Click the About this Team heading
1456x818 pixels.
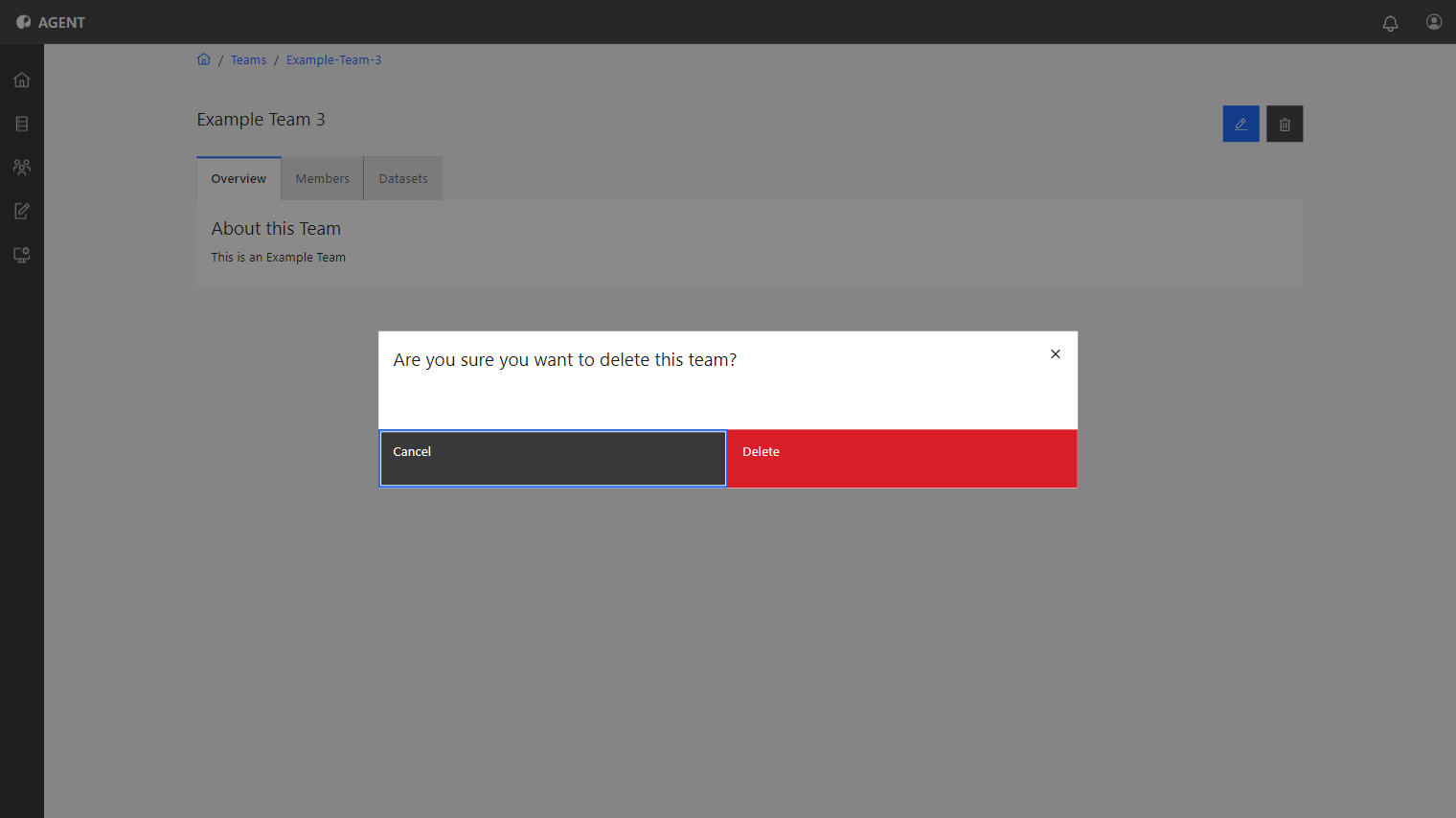[276, 229]
